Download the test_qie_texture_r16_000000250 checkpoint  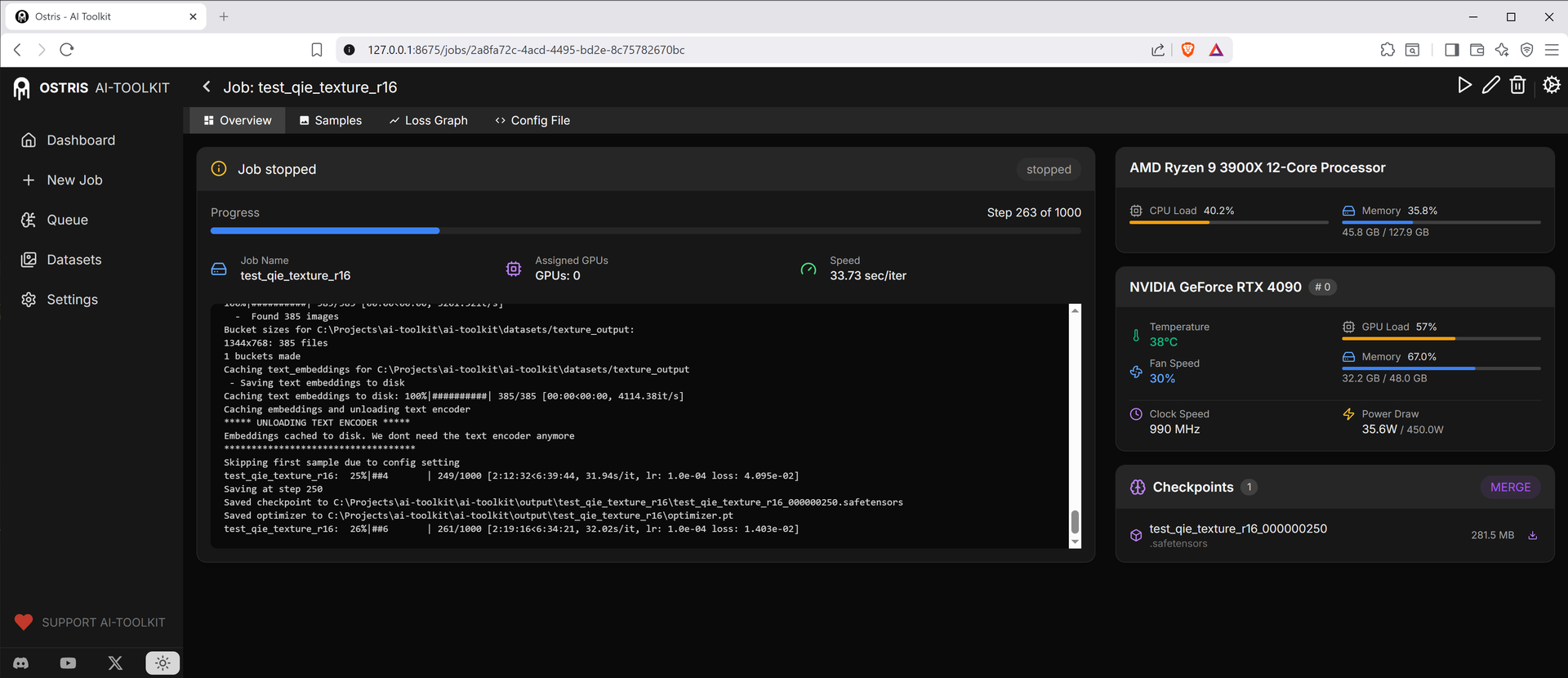(1533, 536)
